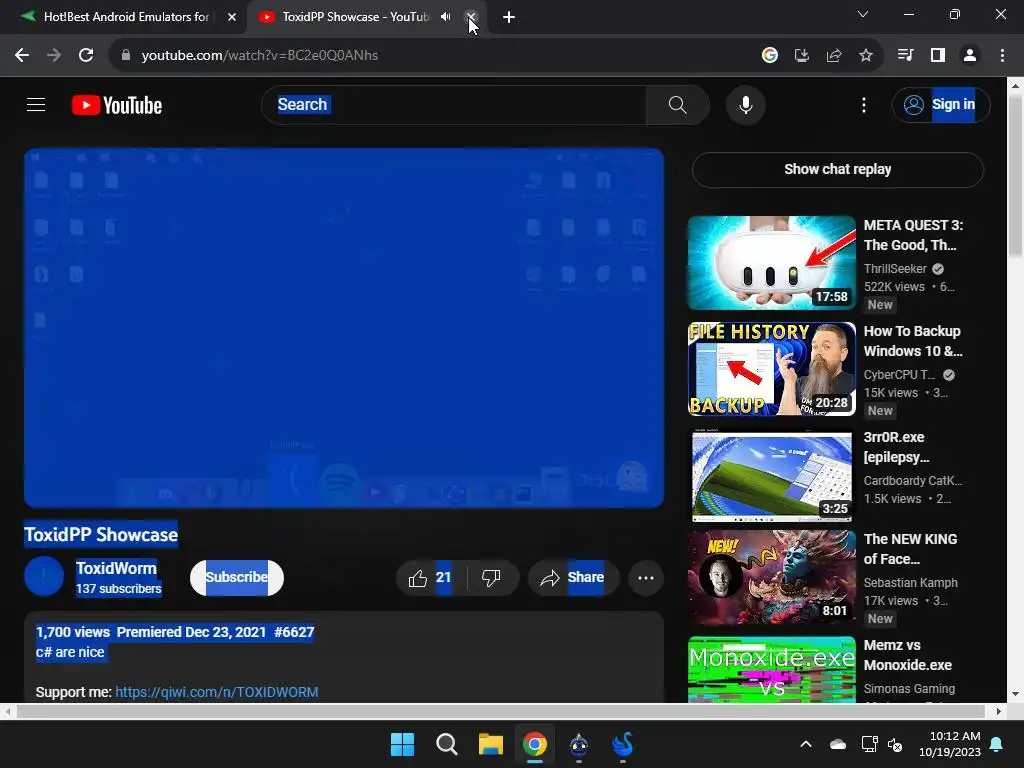Screen dimensions: 1024x768
Task: Show hidden tray icons chevron
Action: coord(806,744)
